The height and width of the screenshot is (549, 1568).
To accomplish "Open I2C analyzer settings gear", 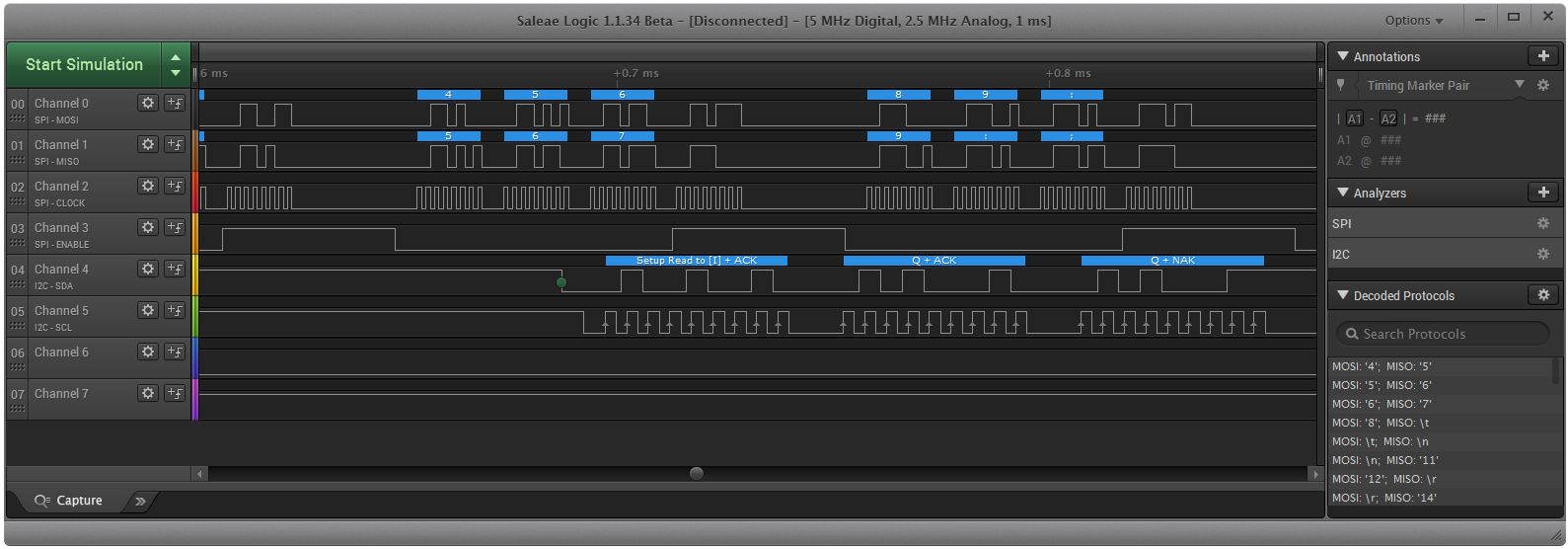I will pos(1543,255).
